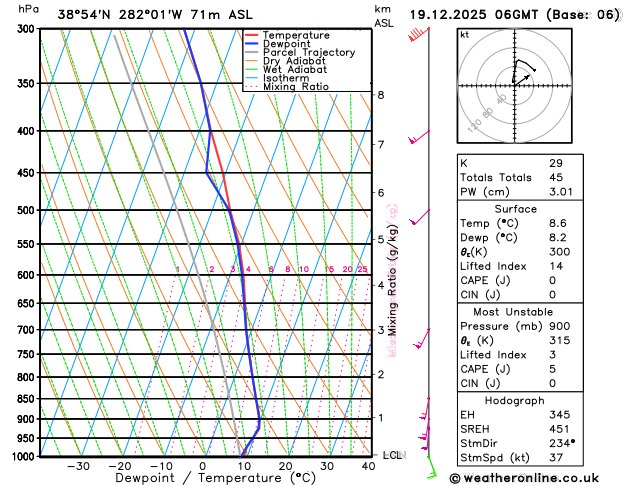Click the mixing ratio value 25 label
The image size is (629, 486).
[363, 269]
